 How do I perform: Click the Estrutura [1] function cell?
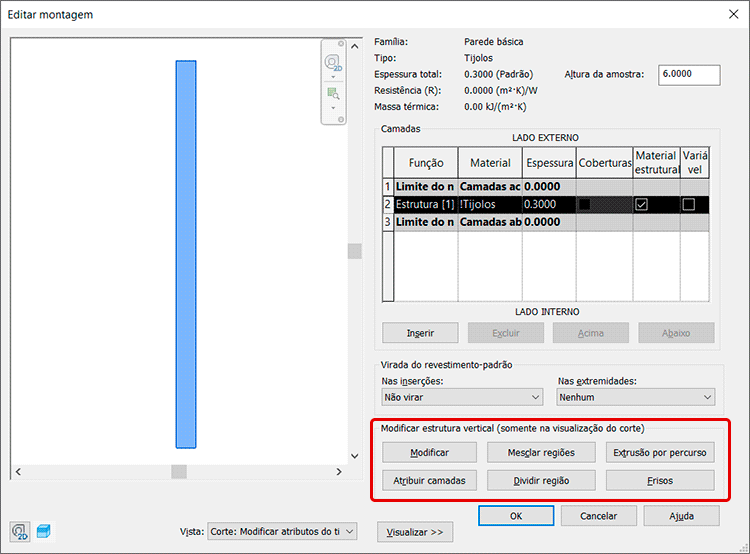(426, 205)
